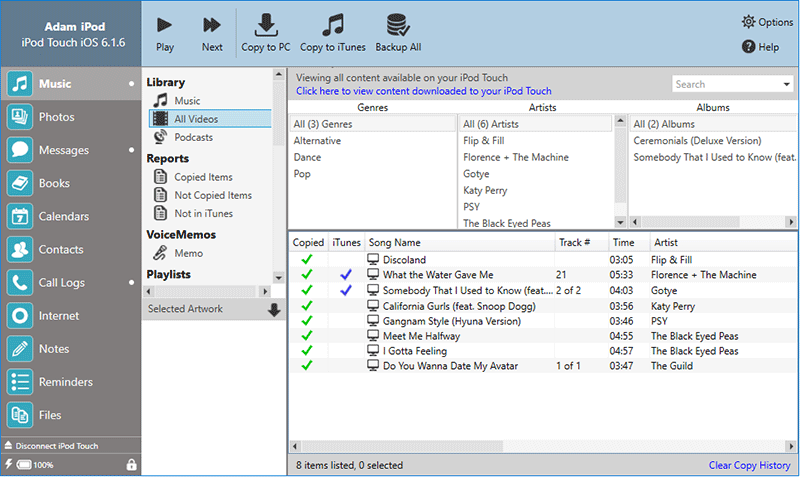Open Call Logs section
The height and width of the screenshot is (477, 800).
tap(71, 283)
